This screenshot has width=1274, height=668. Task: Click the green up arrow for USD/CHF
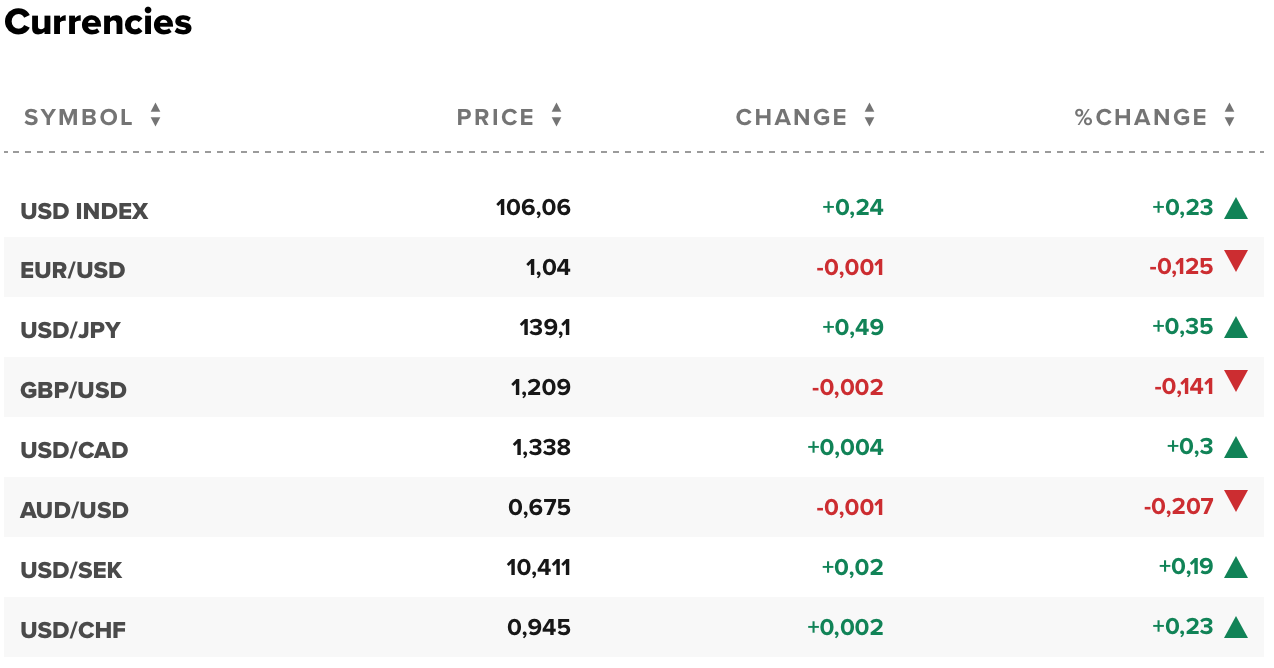1236,628
